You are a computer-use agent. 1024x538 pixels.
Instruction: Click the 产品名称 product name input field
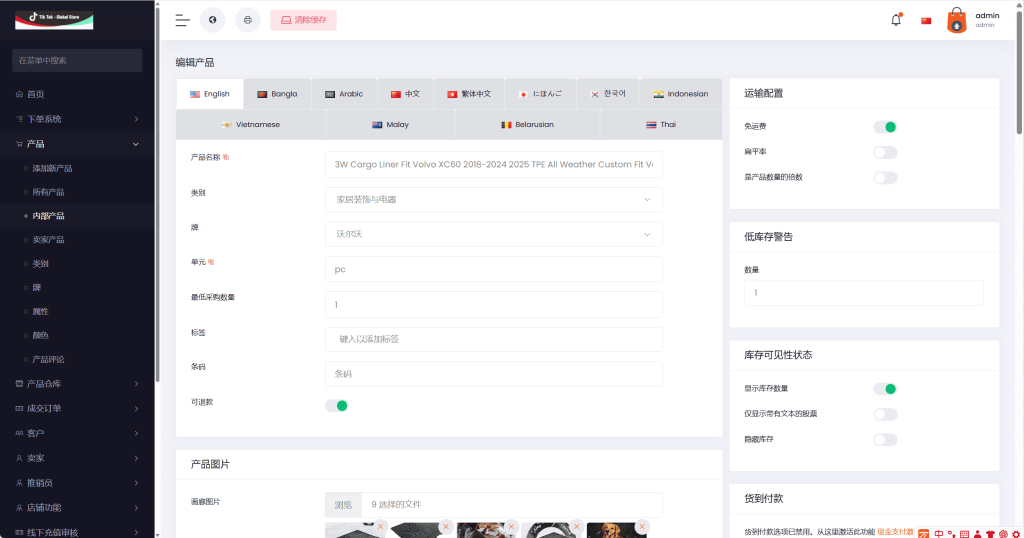coord(494,165)
